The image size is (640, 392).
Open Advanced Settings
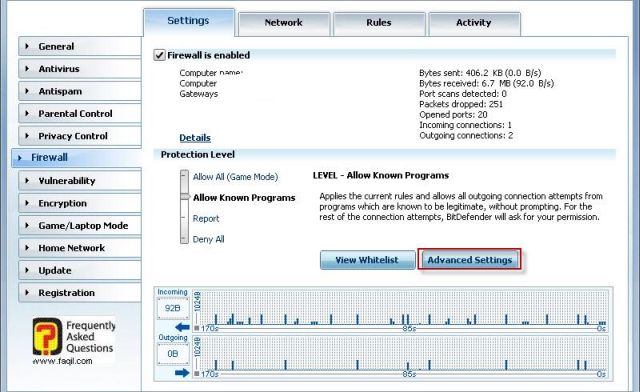click(x=469, y=260)
